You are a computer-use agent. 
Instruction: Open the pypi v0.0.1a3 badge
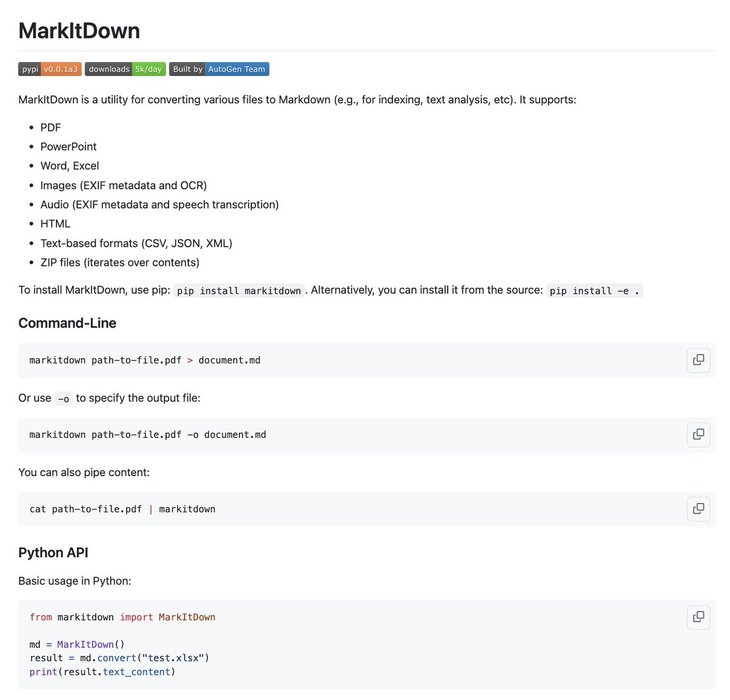click(50, 69)
